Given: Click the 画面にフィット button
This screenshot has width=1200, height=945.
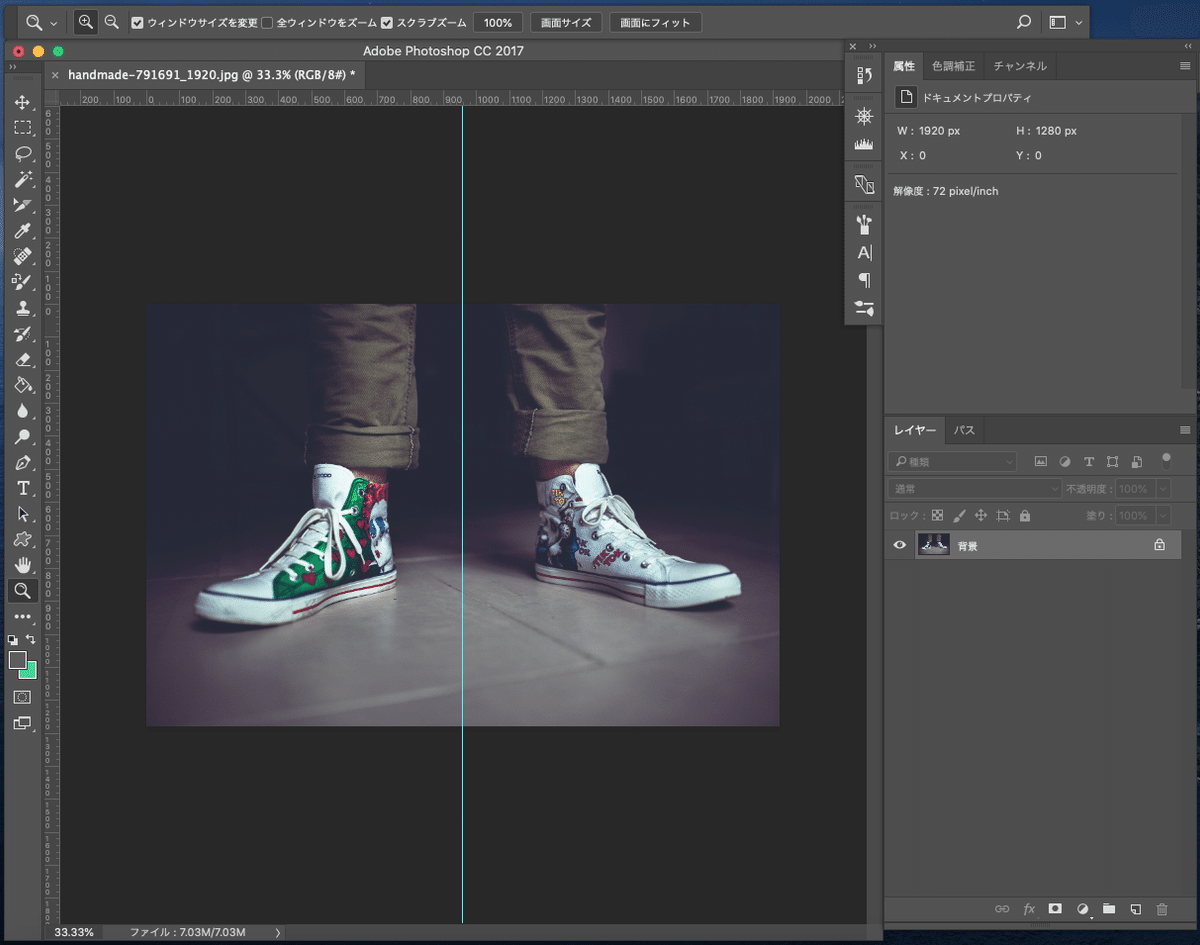Looking at the screenshot, I should click(x=655, y=22).
